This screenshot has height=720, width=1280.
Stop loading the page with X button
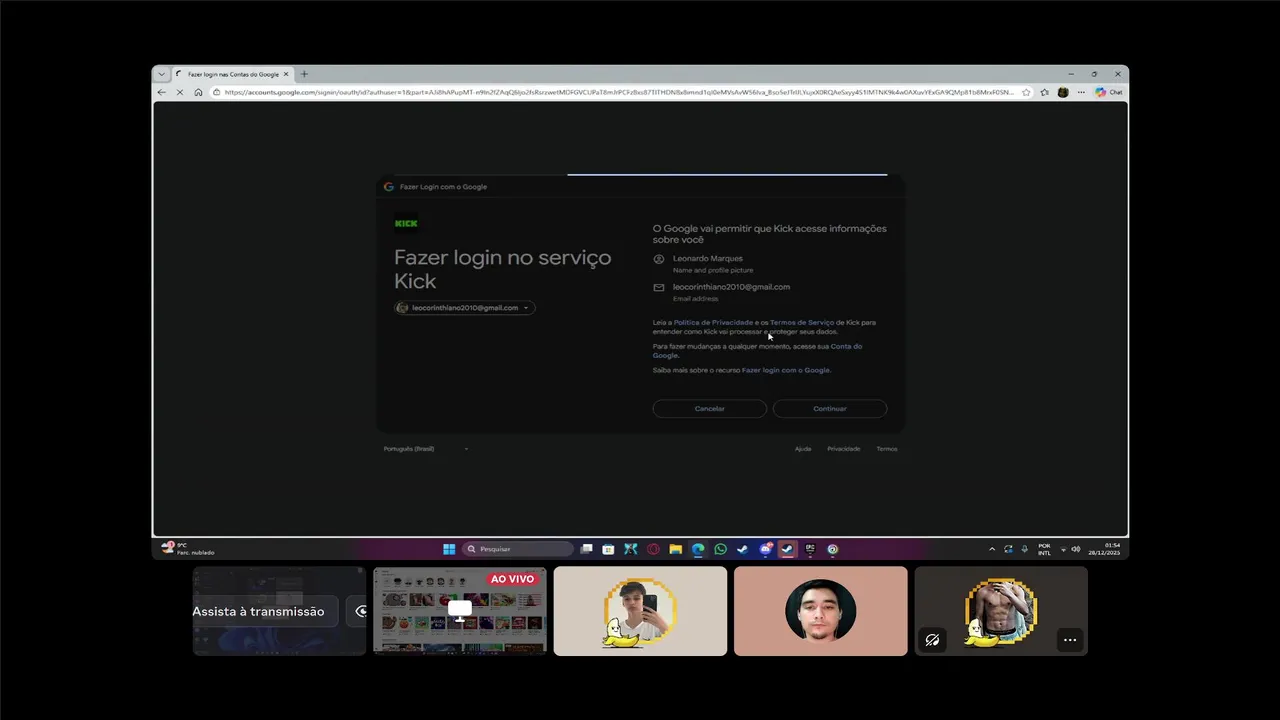click(180, 92)
